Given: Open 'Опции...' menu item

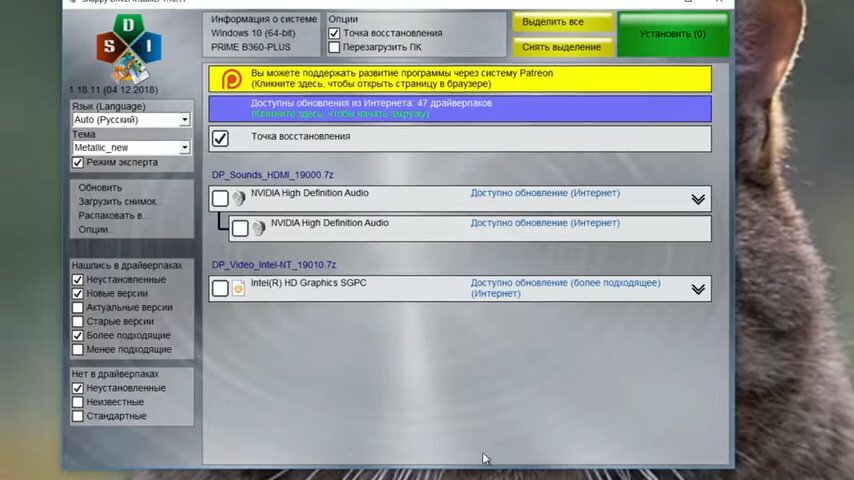Looking at the screenshot, I should click(96, 230).
